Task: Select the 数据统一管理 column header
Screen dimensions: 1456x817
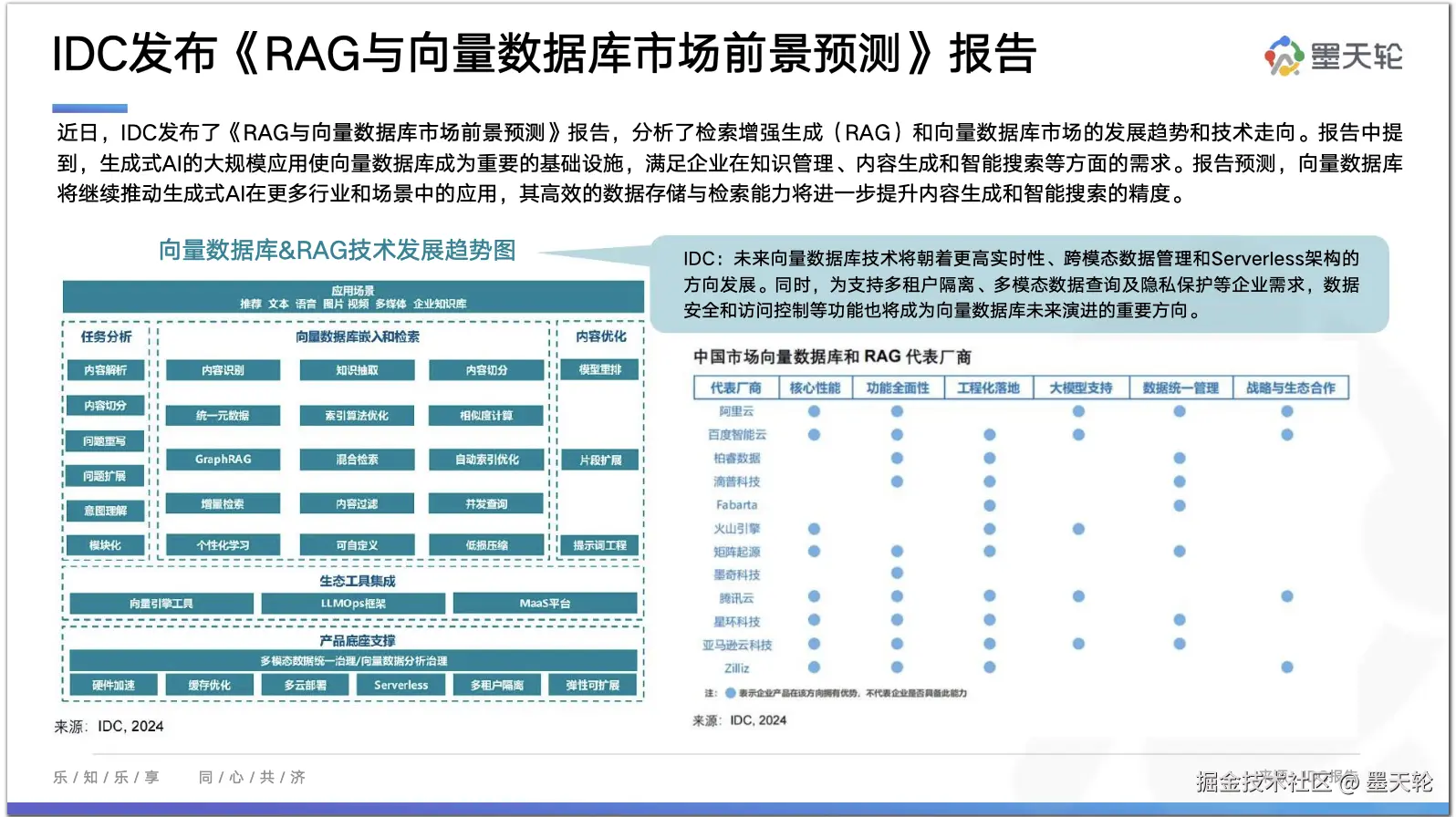Action: pos(1180,388)
